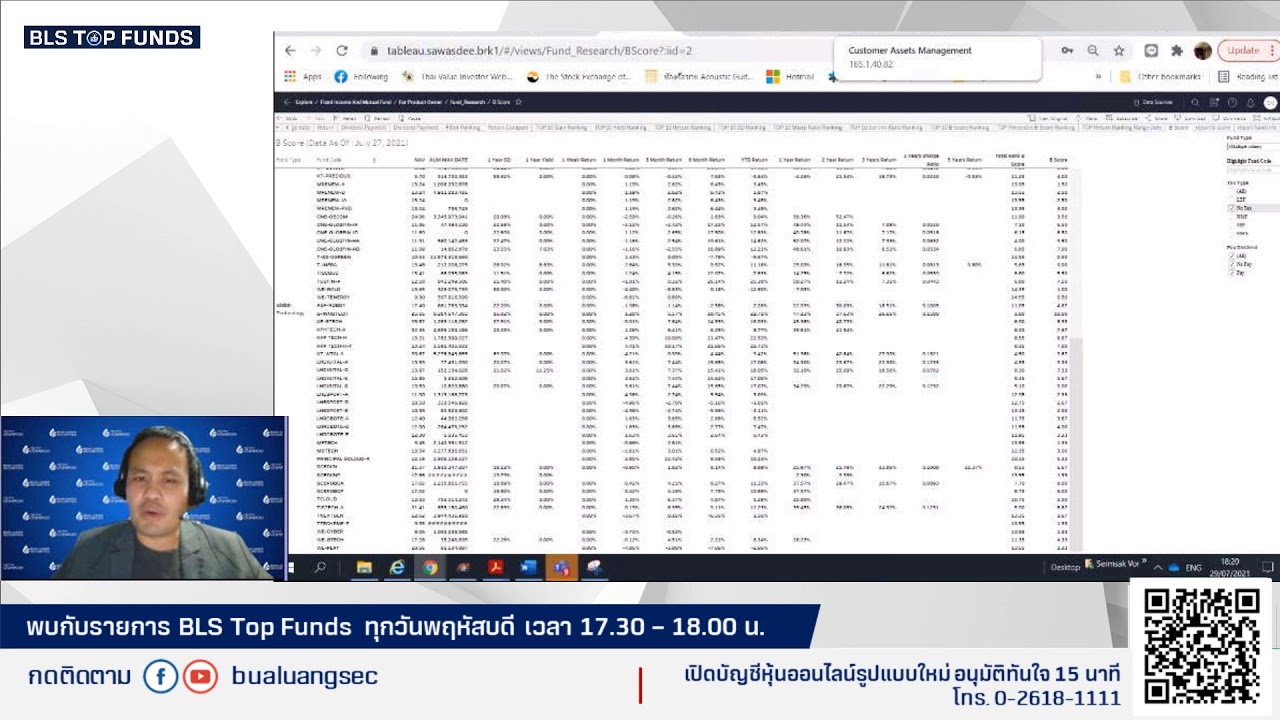The image size is (1280, 720).
Task: Open Microsoft Word from taskbar
Action: (x=528, y=567)
